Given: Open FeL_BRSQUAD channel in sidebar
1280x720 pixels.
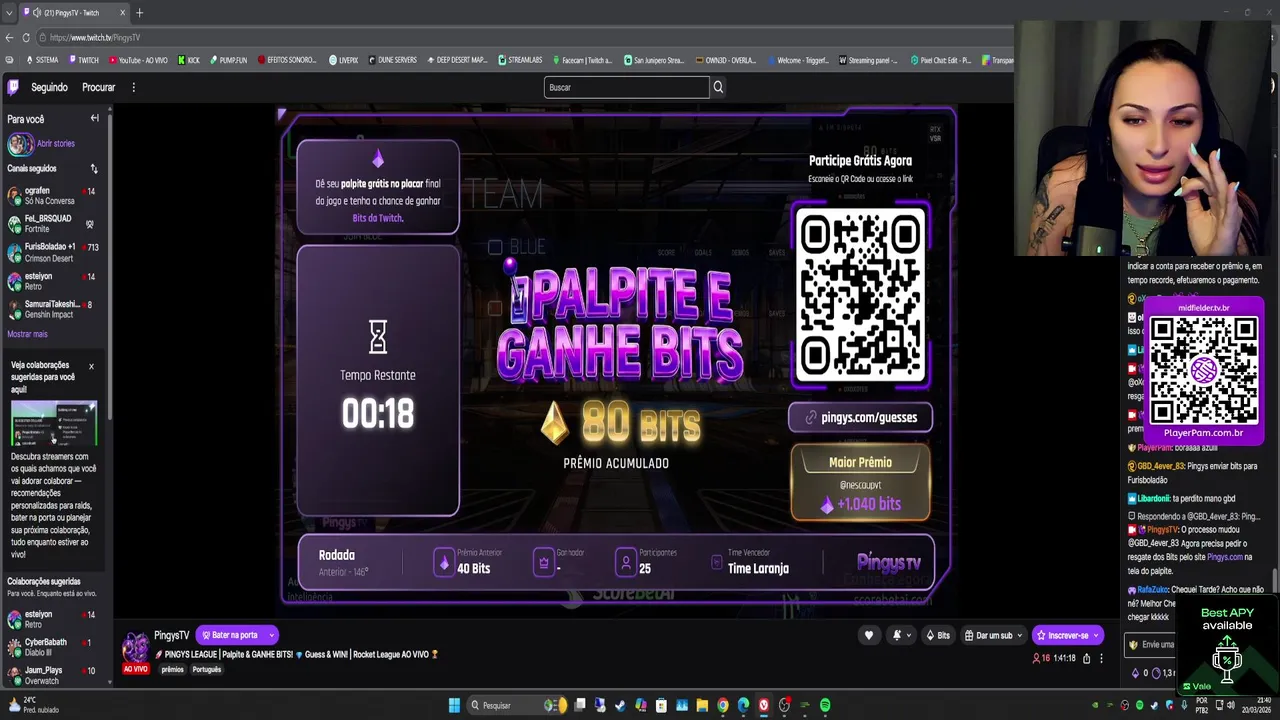Looking at the screenshot, I should pos(53,224).
